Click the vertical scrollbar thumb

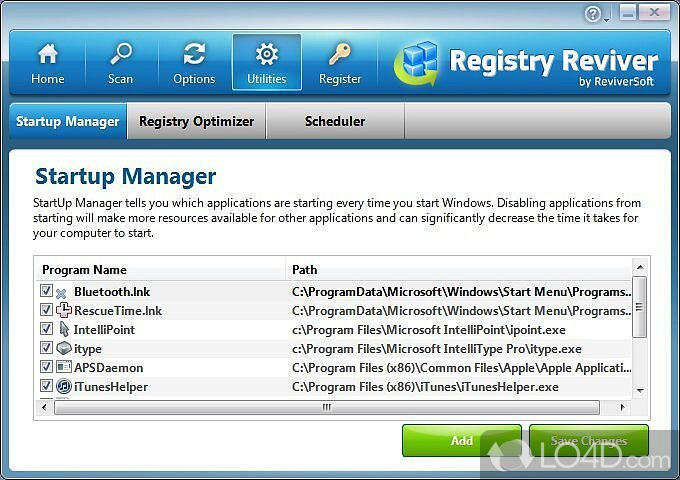pos(640,307)
